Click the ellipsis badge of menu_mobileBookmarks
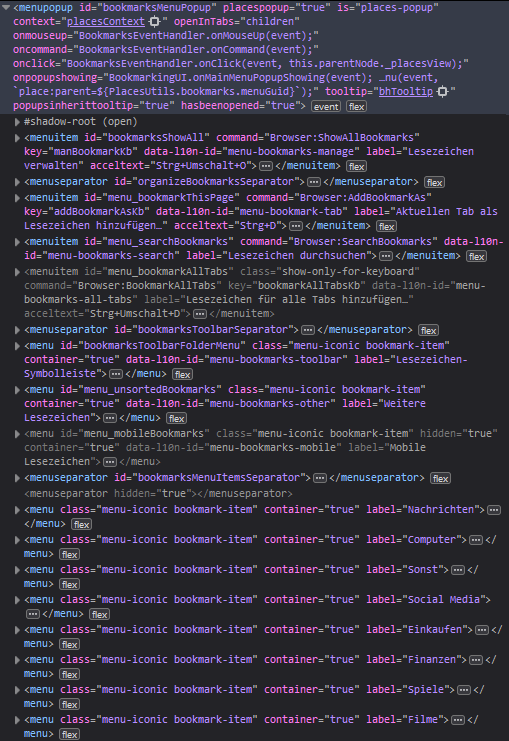The image size is (509, 741). (x=110, y=462)
